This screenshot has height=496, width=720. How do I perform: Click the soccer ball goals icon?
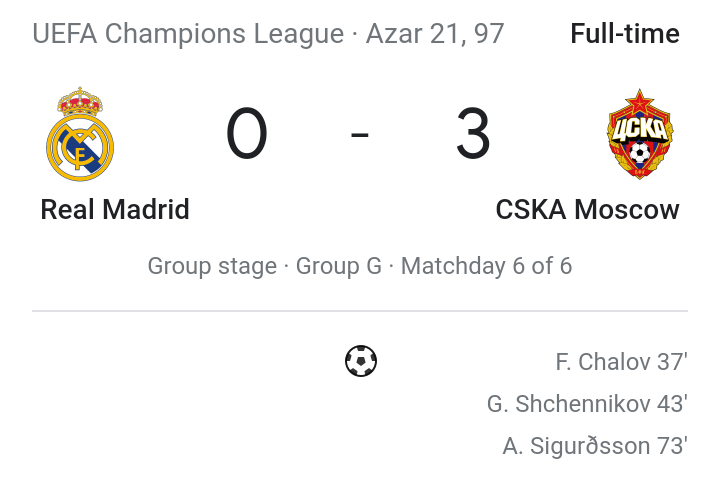361,361
